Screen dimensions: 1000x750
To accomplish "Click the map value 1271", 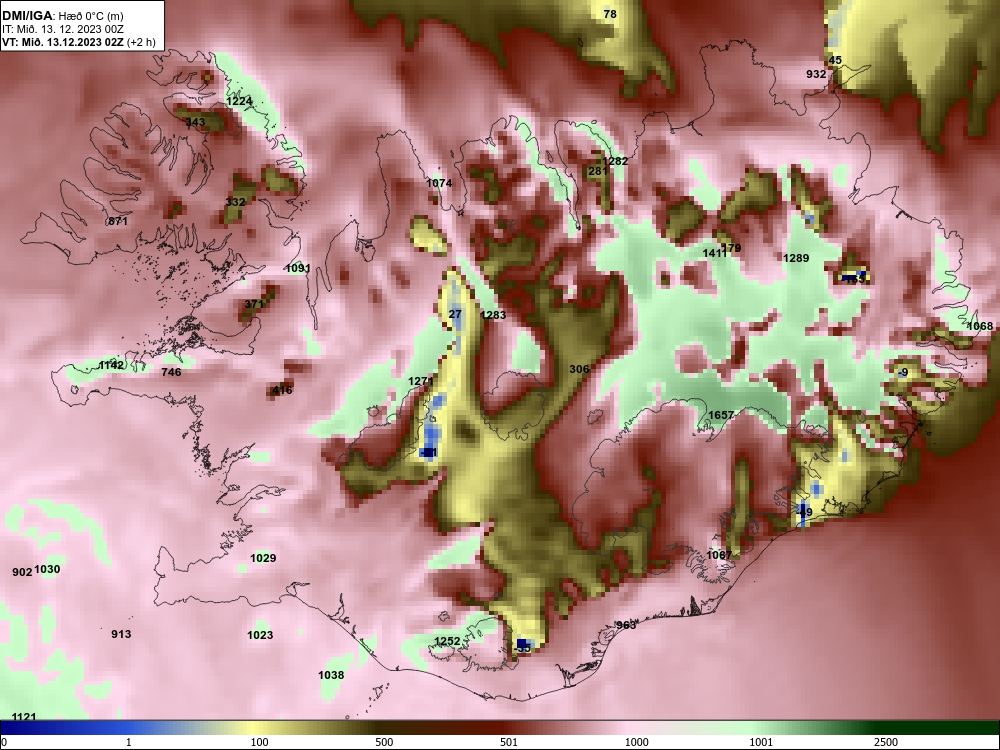I will tap(421, 381).
